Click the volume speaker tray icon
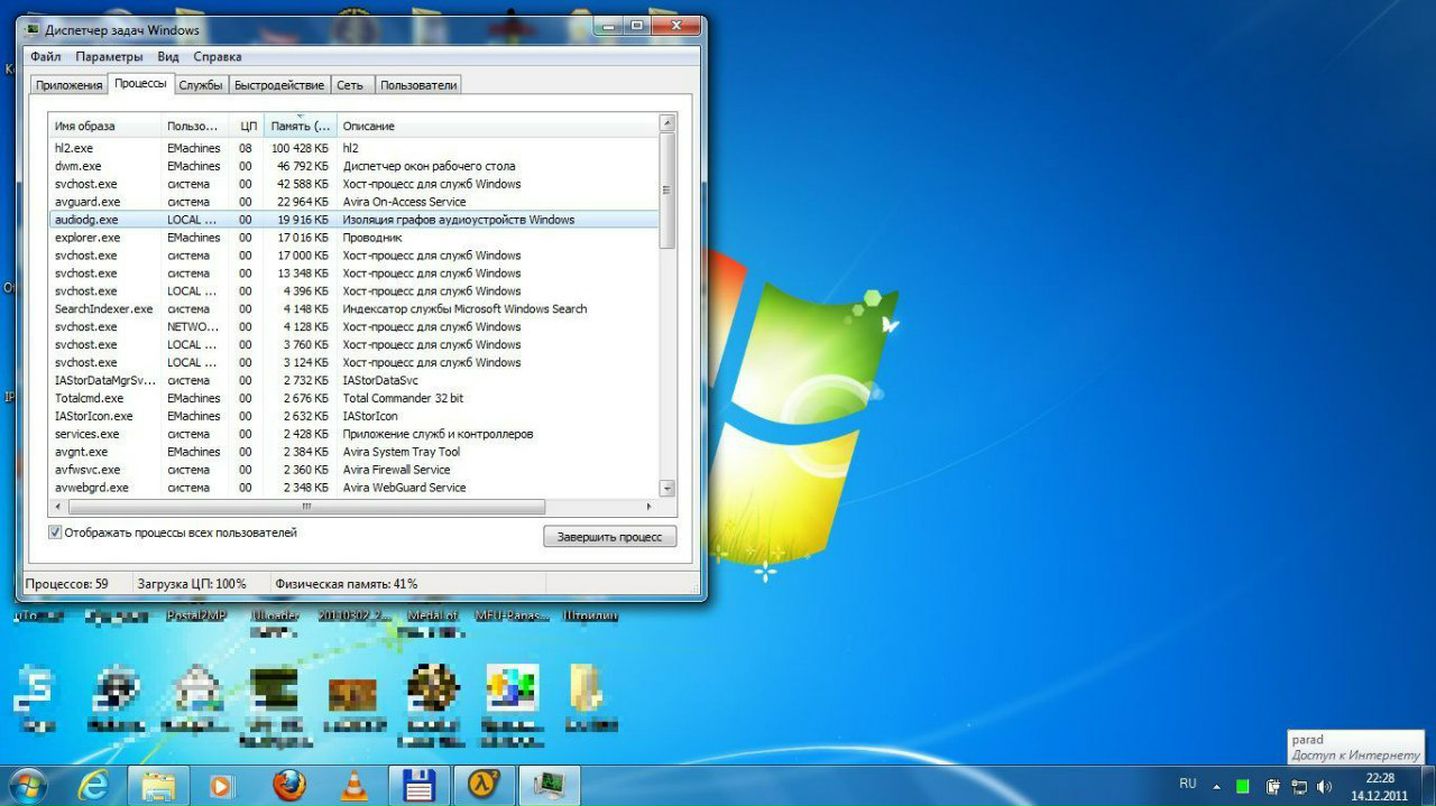 (x=1325, y=787)
